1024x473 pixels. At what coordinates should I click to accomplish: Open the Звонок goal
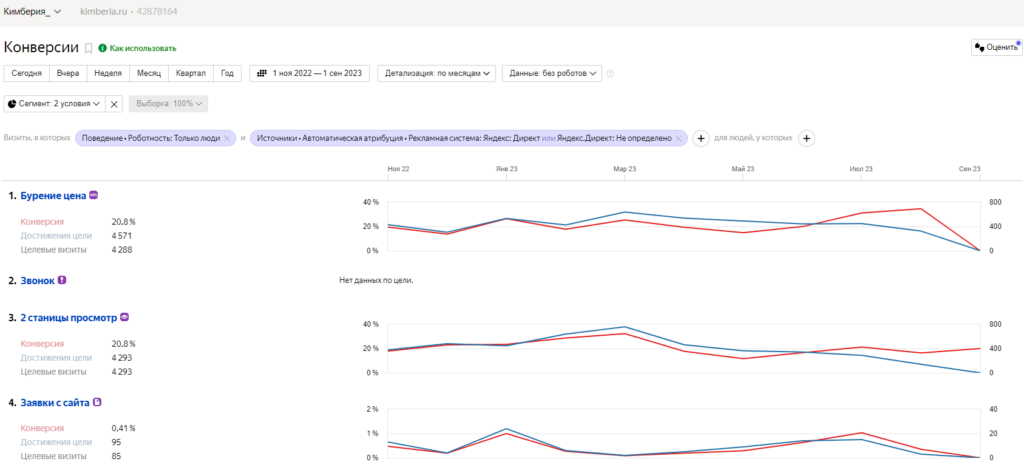pyautogui.click(x=38, y=281)
